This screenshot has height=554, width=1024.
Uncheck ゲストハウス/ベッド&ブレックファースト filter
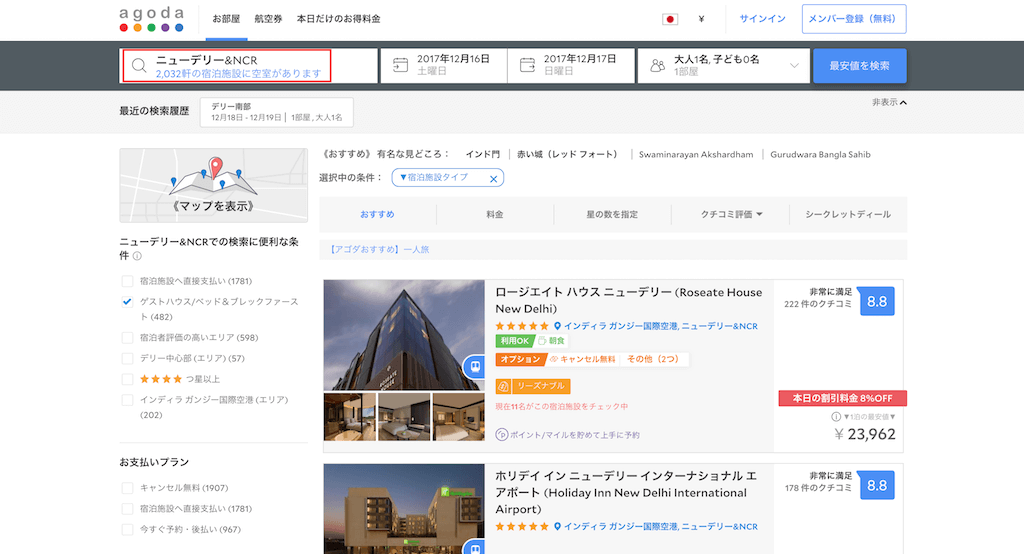point(127,302)
